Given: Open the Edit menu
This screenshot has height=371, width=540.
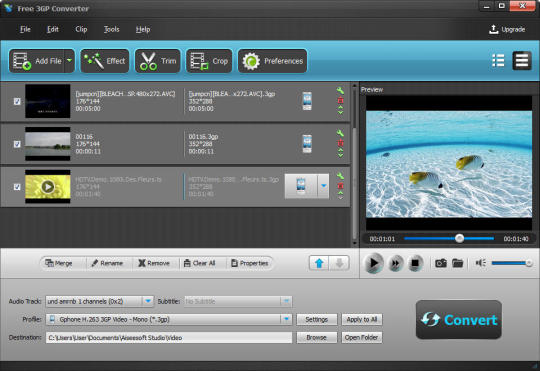Looking at the screenshot, I should coord(53,29).
